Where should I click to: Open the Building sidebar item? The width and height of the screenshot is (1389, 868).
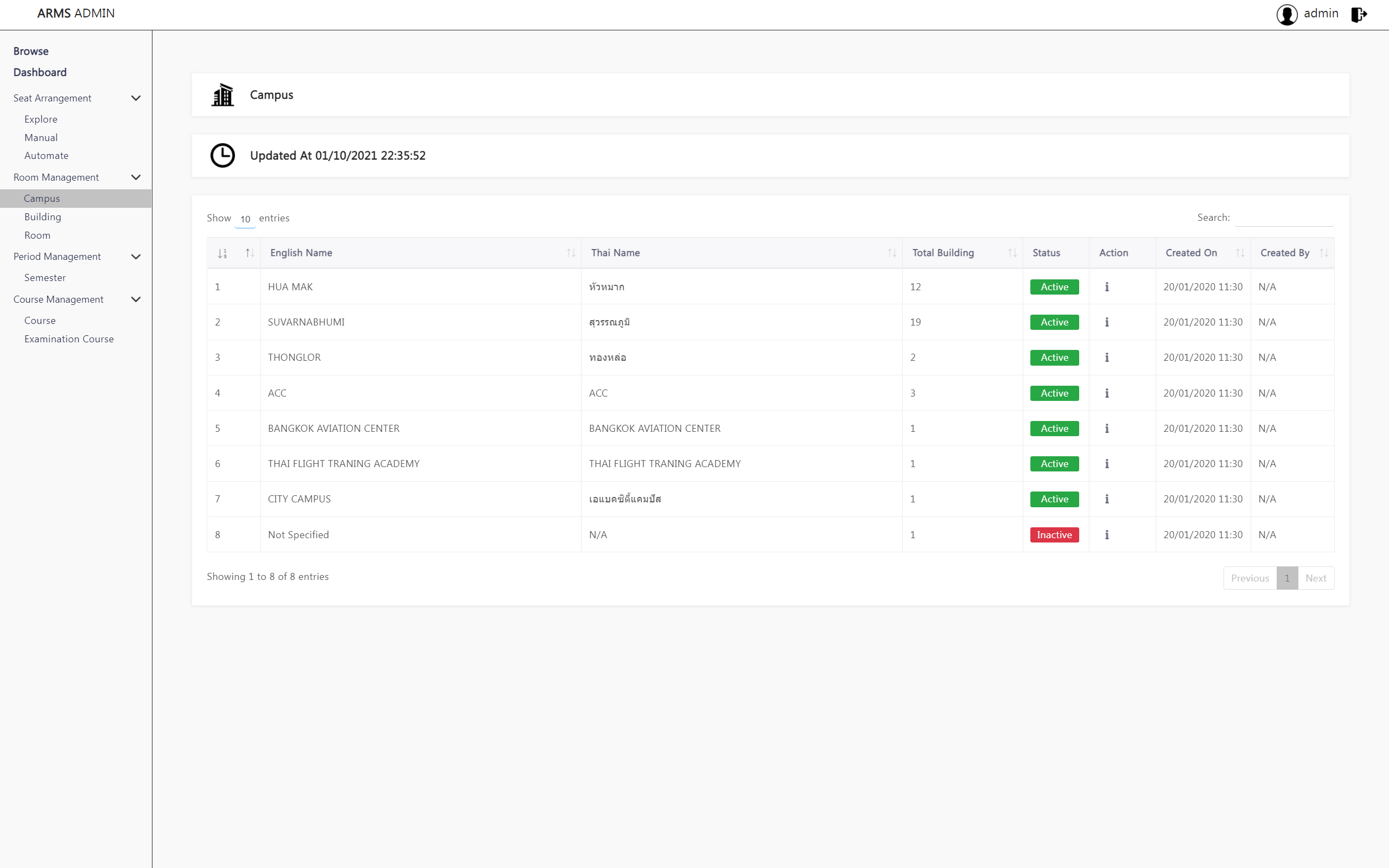(x=42, y=216)
